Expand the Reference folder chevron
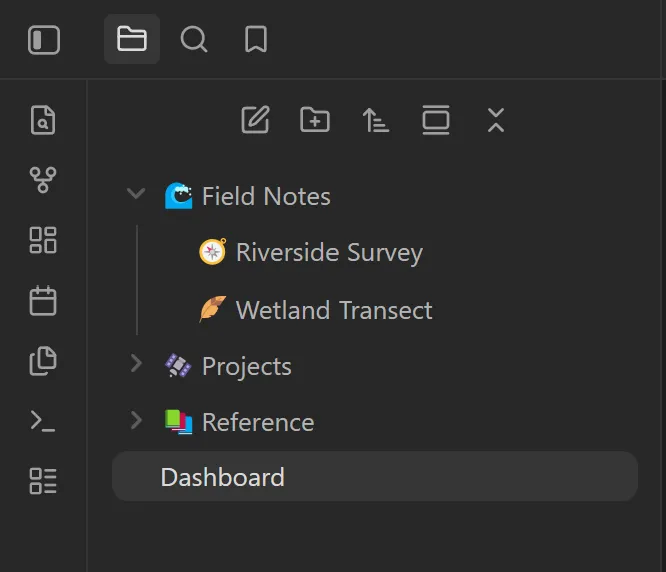 136,420
